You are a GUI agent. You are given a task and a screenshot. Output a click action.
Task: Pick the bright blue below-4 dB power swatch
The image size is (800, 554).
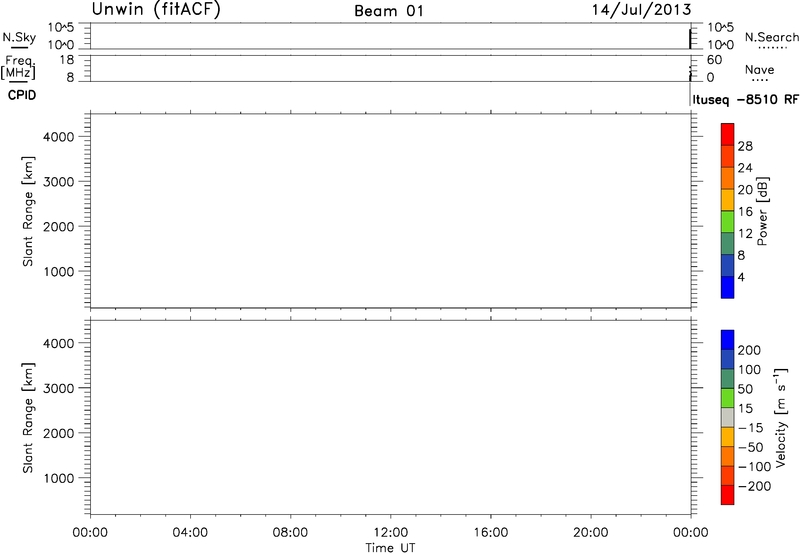(728, 288)
